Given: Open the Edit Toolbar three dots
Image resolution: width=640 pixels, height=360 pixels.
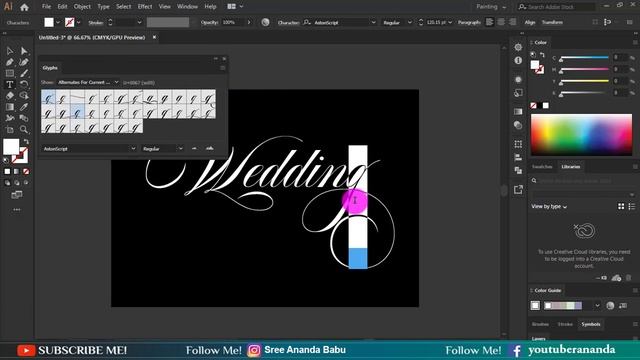Looking at the screenshot, I should point(17,209).
